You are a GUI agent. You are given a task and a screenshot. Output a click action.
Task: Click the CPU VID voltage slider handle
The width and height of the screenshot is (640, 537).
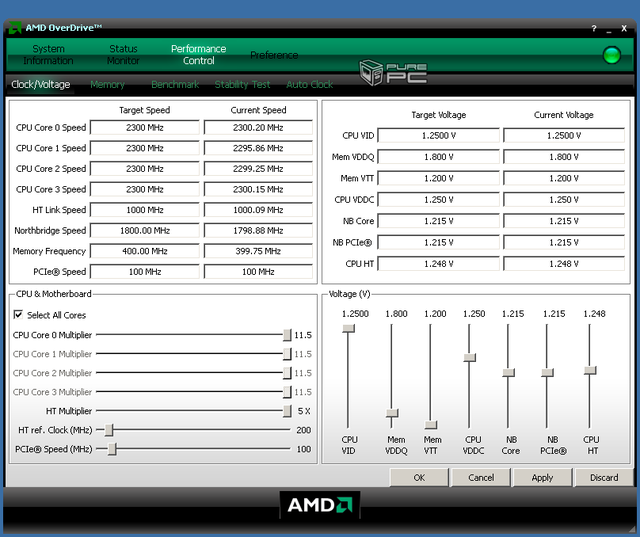[349, 328]
